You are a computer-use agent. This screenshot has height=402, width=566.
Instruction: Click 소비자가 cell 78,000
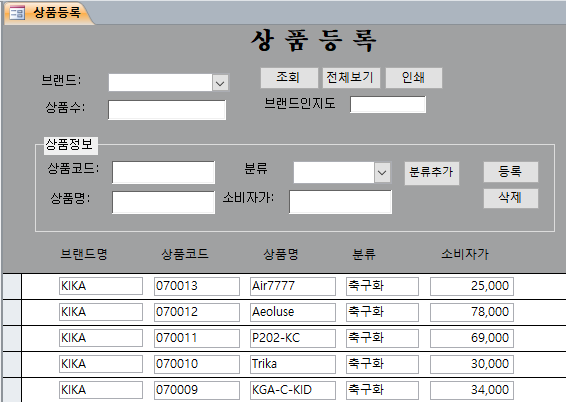[x=472, y=312]
